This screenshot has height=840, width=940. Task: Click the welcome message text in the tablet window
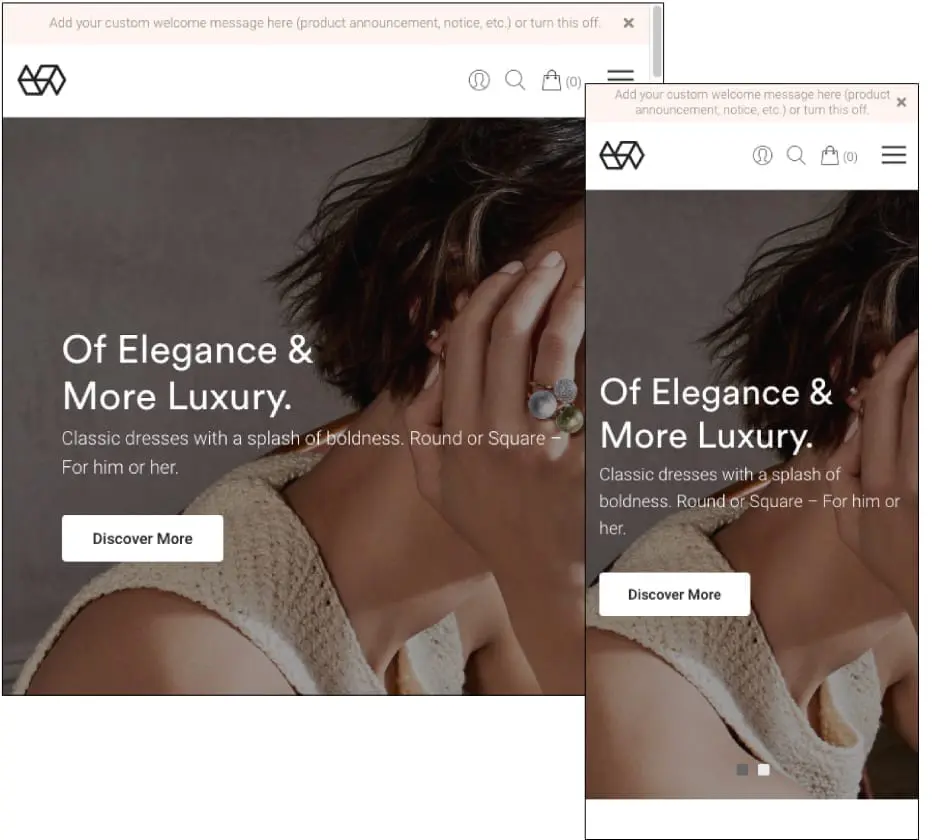324,23
